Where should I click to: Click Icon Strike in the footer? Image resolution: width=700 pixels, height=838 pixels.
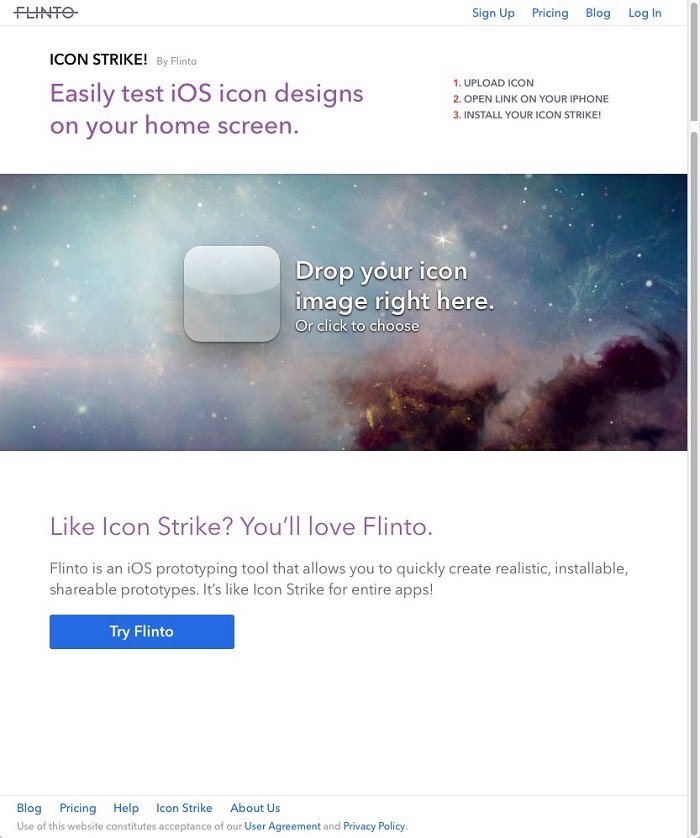pos(184,808)
